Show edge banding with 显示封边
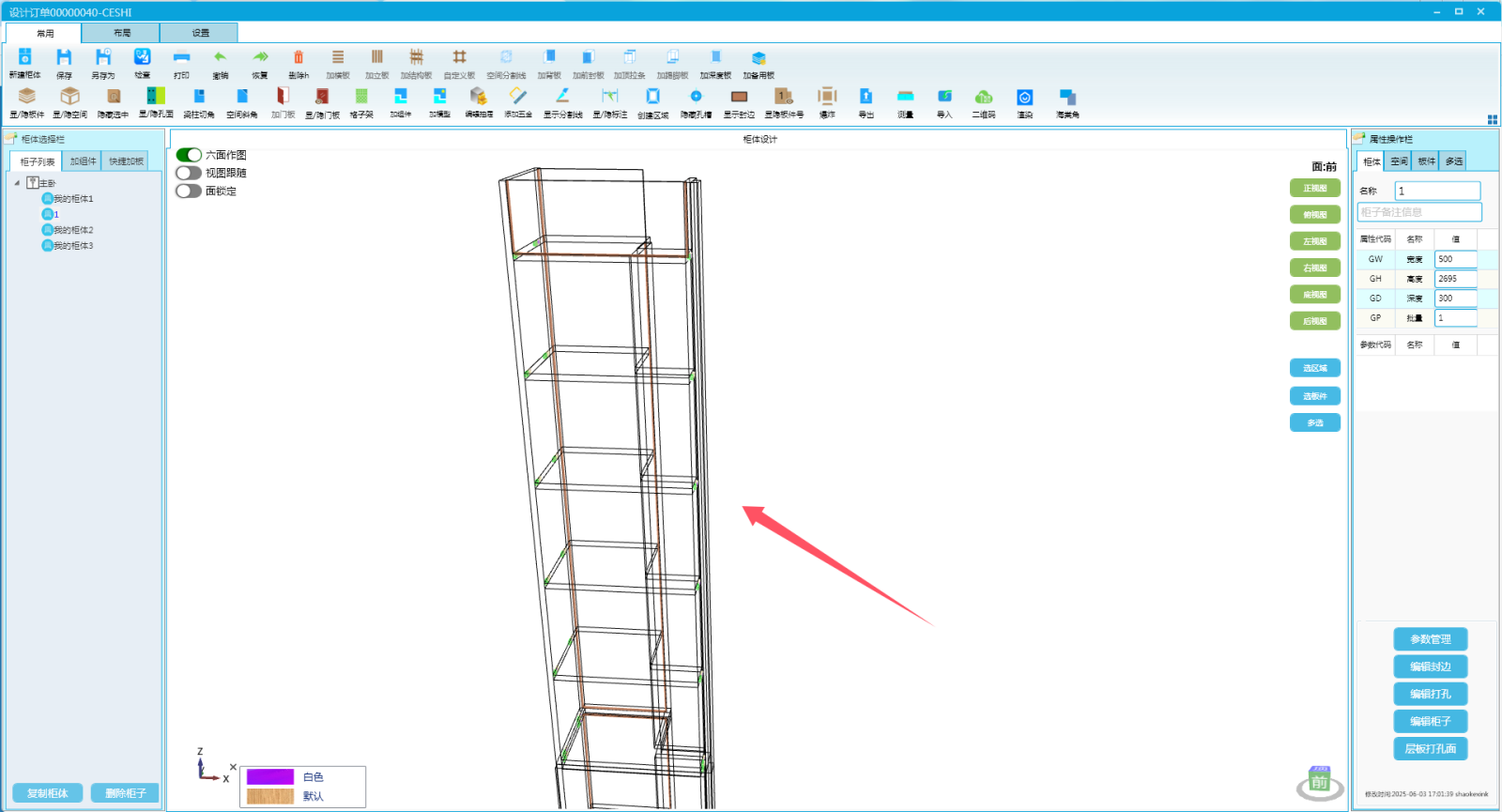This screenshot has height=812, width=1502. (x=739, y=96)
